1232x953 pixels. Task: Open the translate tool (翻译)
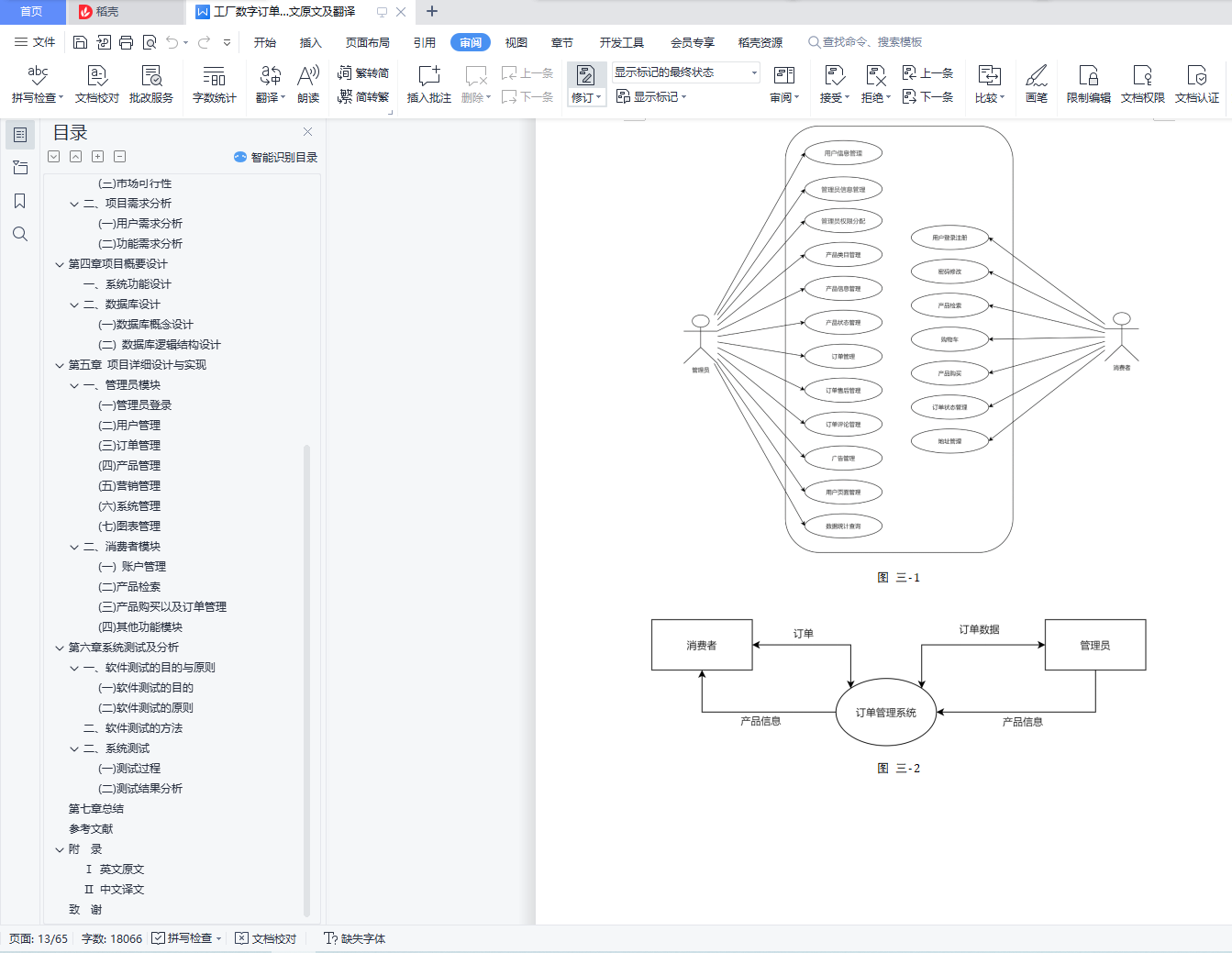pos(271,83)
